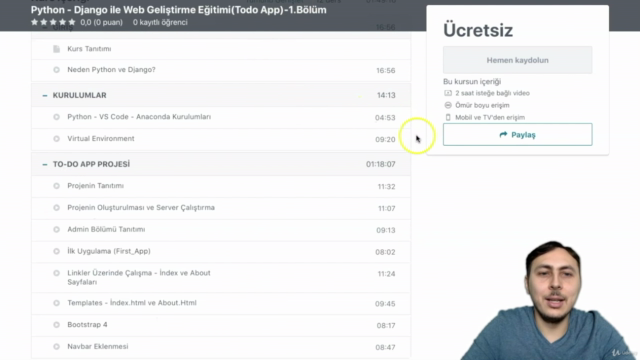Click the Bu kursun içeriği label

472,82
